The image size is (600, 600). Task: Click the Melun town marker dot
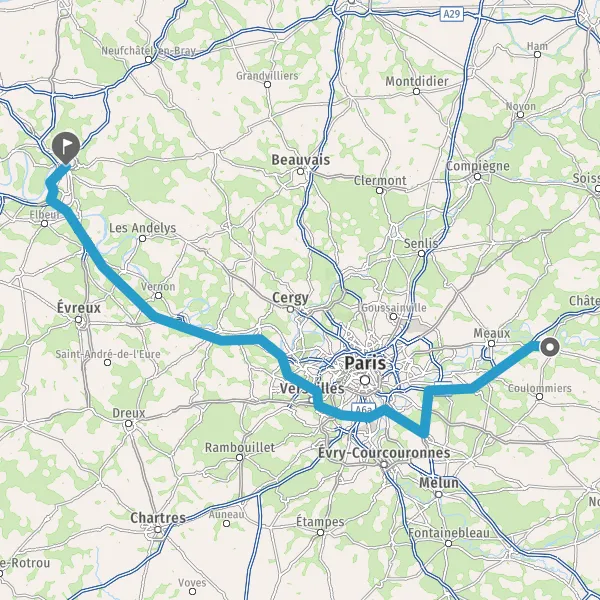pos(439,494)
